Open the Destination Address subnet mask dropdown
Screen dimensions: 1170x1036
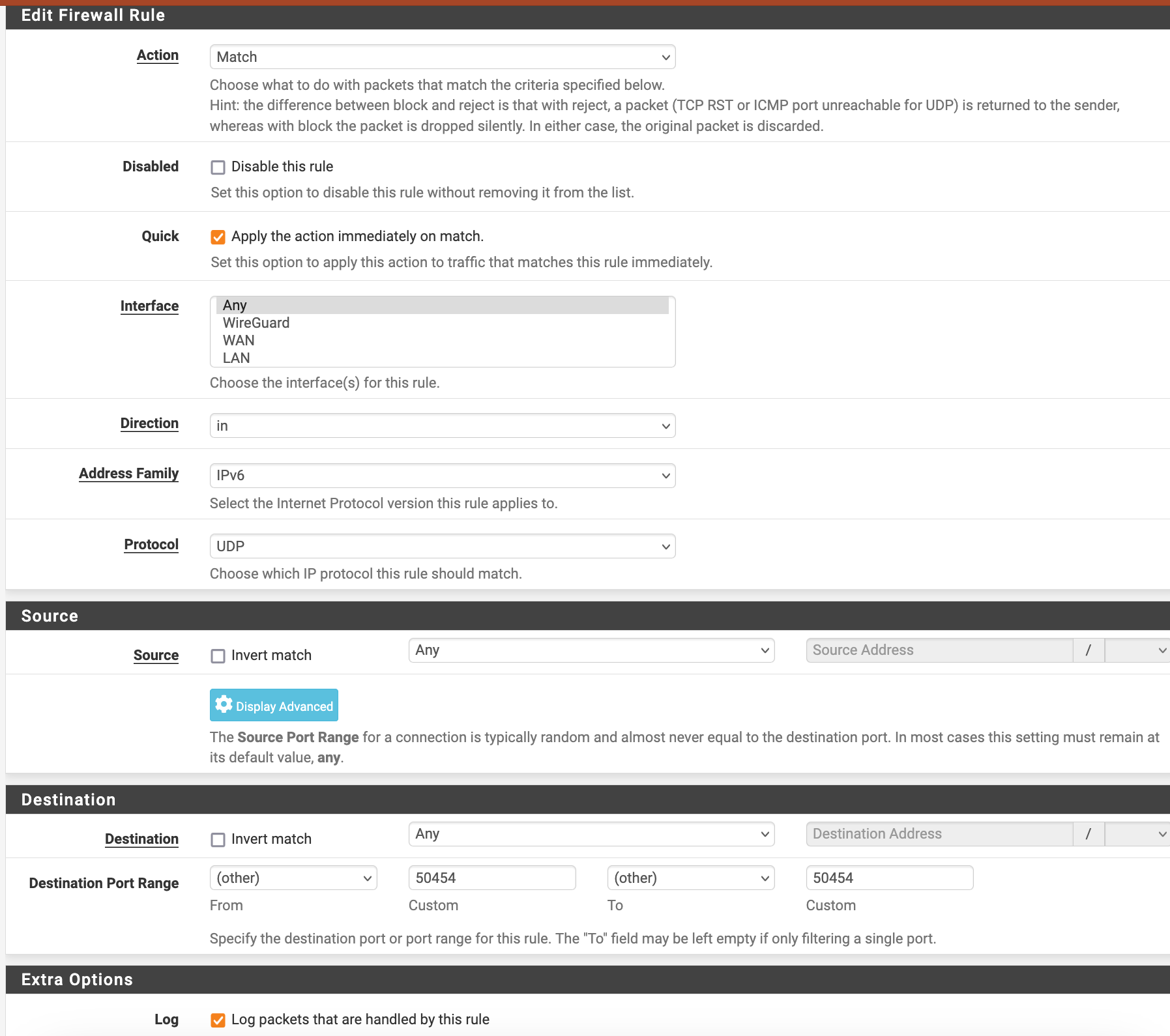pos(1137,834)
